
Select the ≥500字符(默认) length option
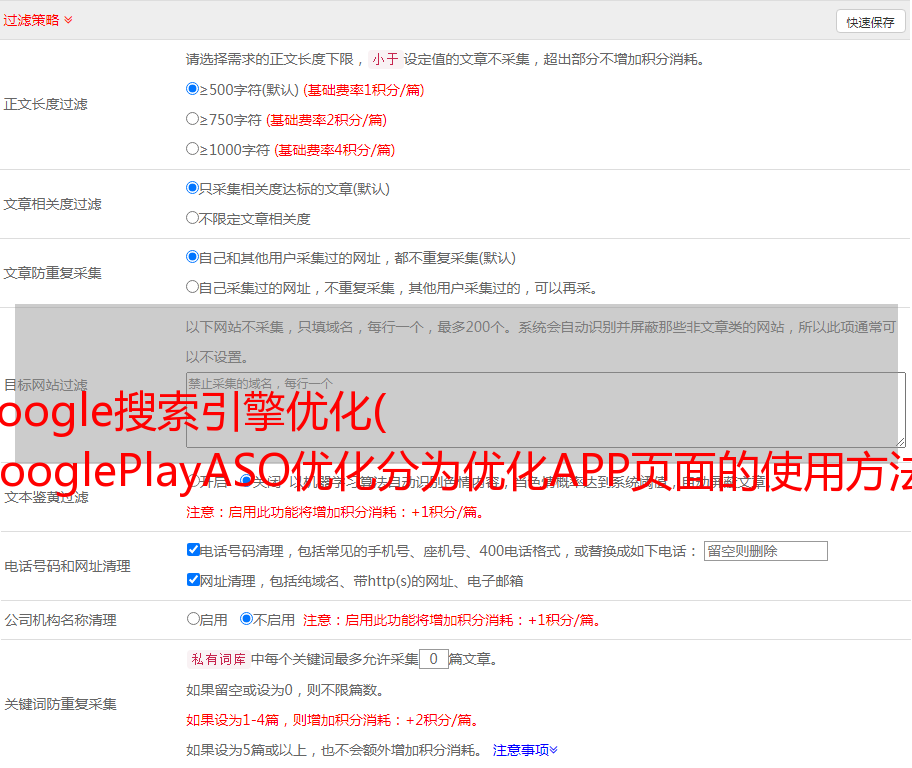click(x=193, y=89)
